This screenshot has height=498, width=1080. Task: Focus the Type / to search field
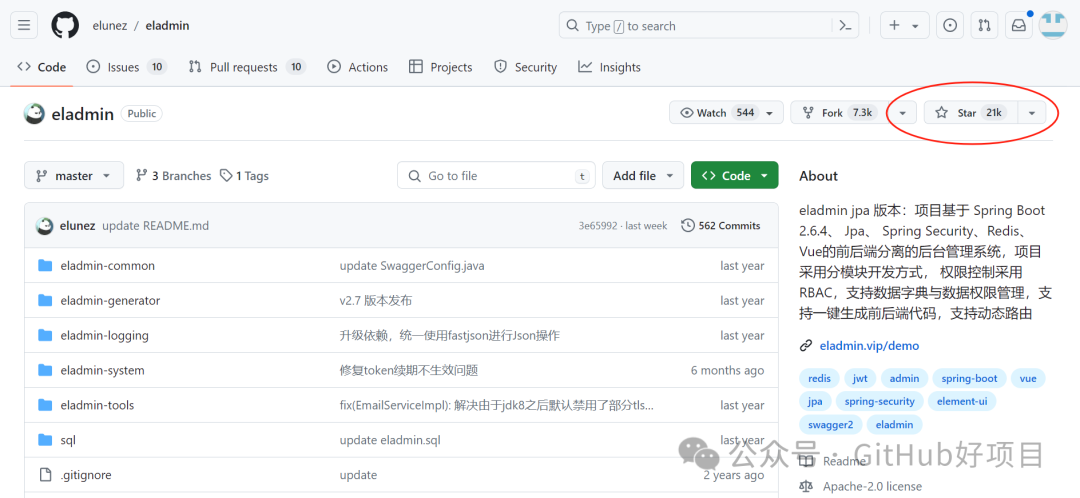tap(696, 25)
